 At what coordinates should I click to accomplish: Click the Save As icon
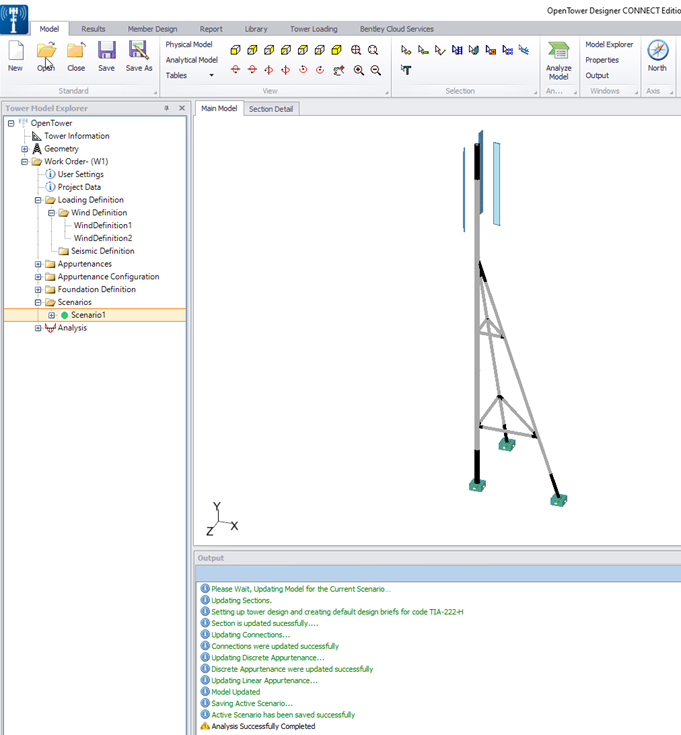(x=139, y=50)
